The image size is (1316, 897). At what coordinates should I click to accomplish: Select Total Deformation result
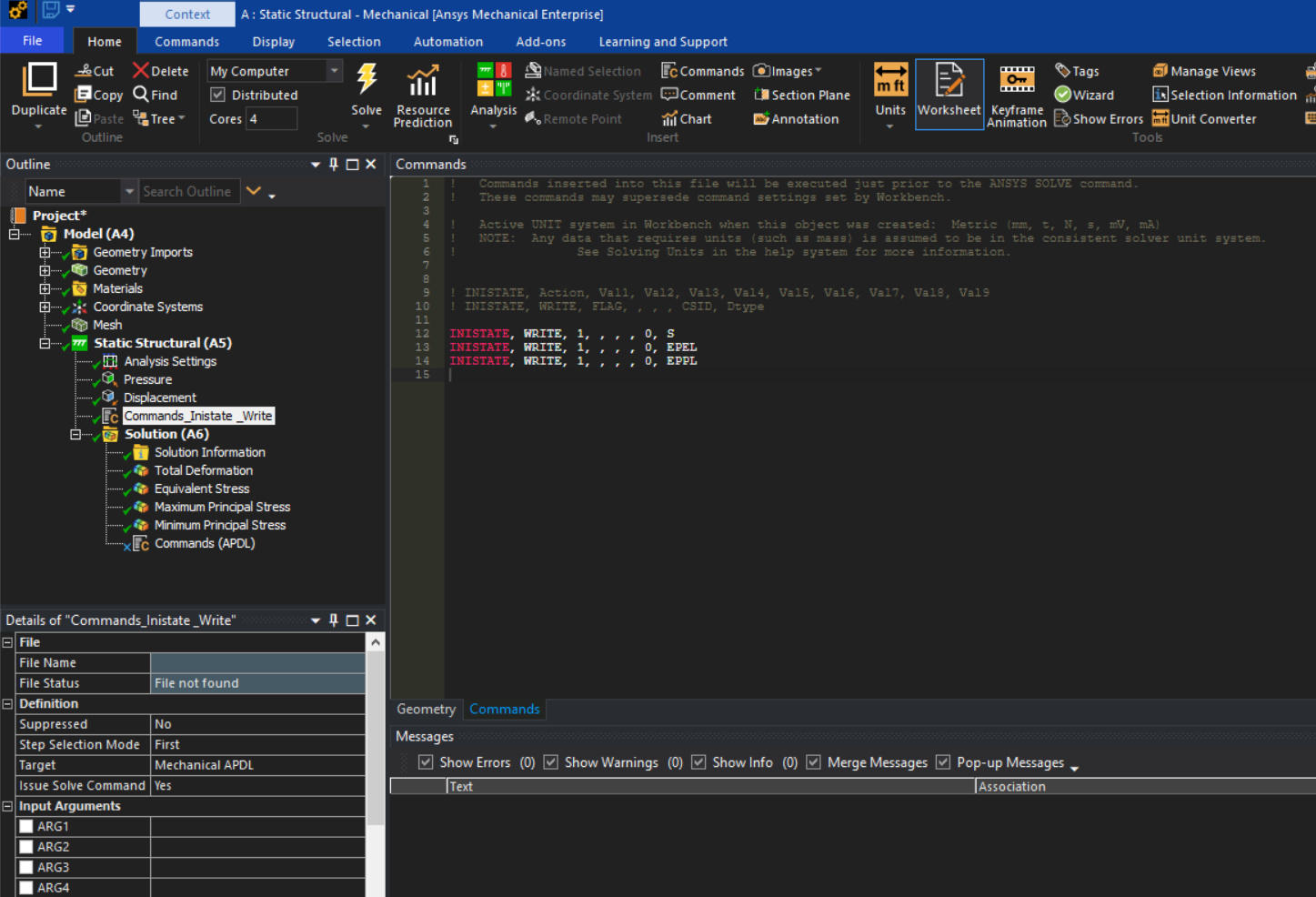pos(203,470)
